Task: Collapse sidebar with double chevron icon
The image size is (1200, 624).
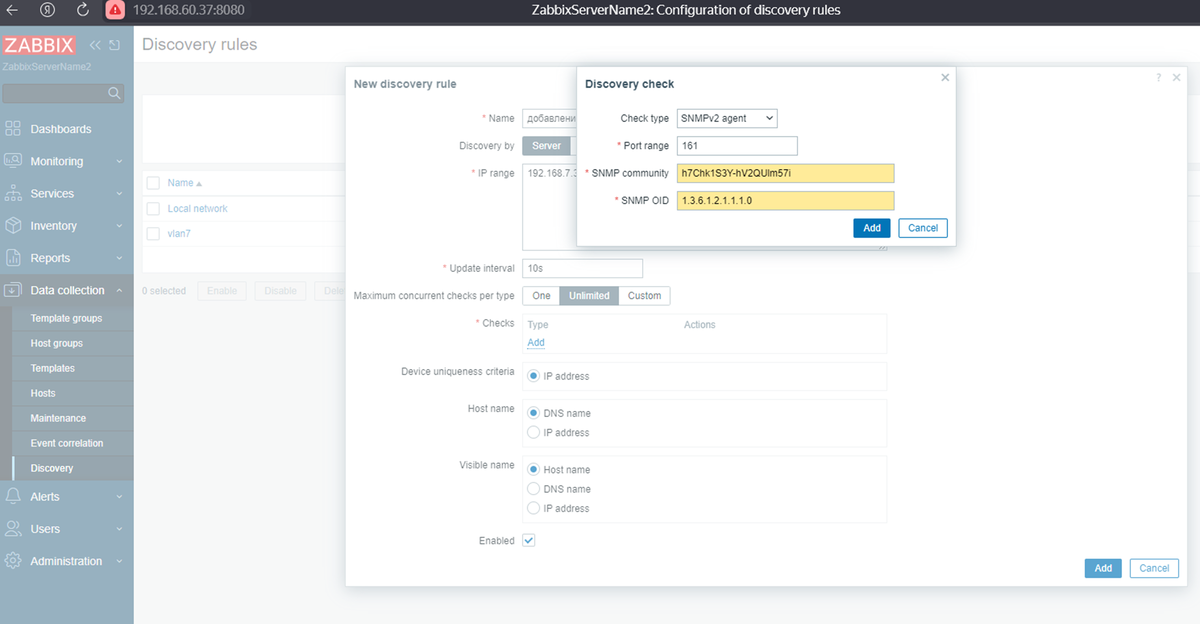Action: (96, 45)
